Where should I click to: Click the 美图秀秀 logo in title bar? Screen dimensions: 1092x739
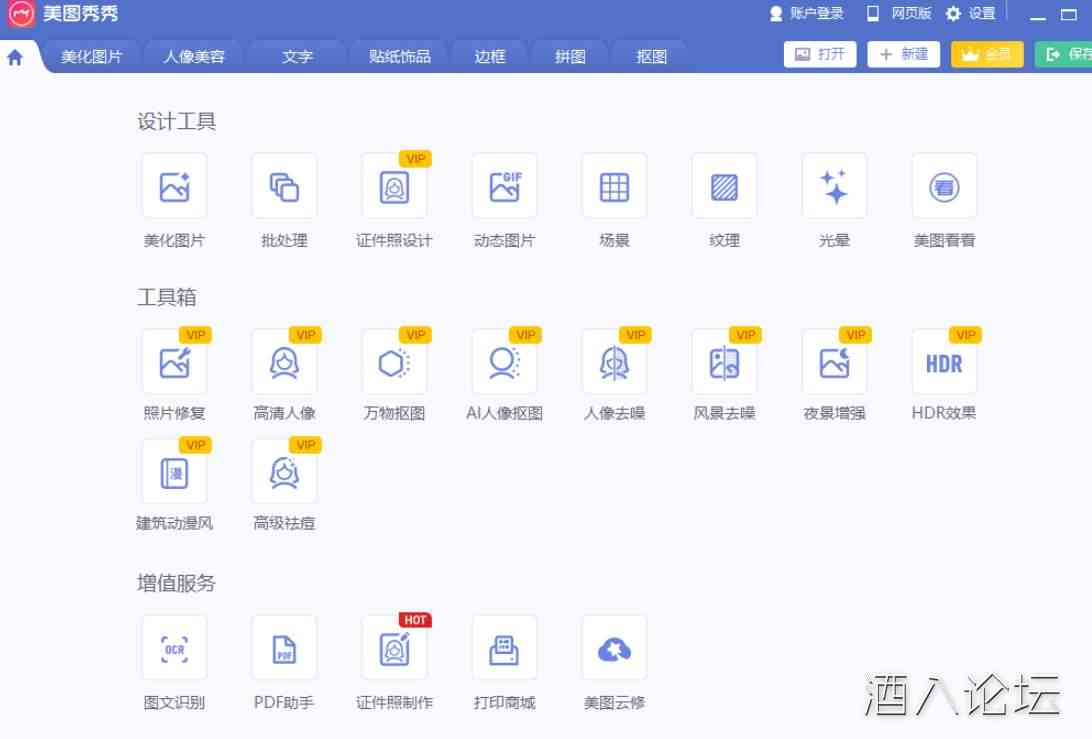click(x=21, y=13)
